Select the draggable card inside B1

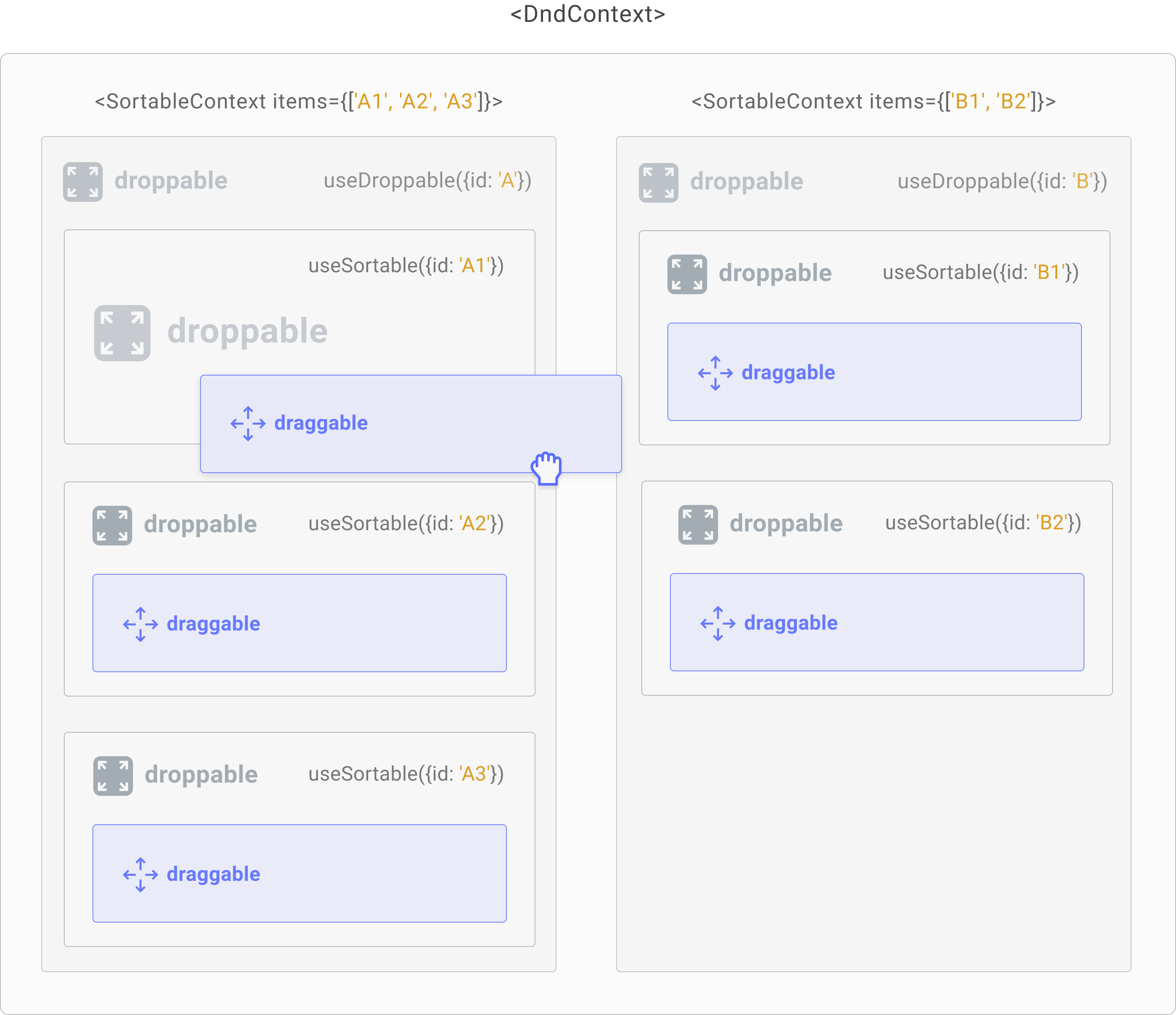[x=875, y=372]
